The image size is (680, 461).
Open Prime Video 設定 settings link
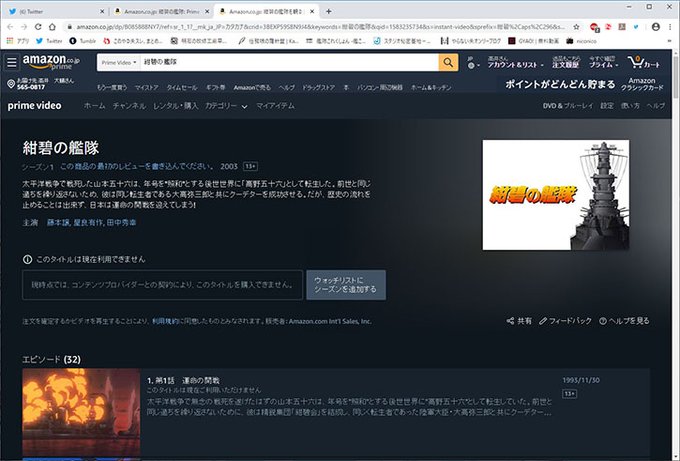coord(607,106)
